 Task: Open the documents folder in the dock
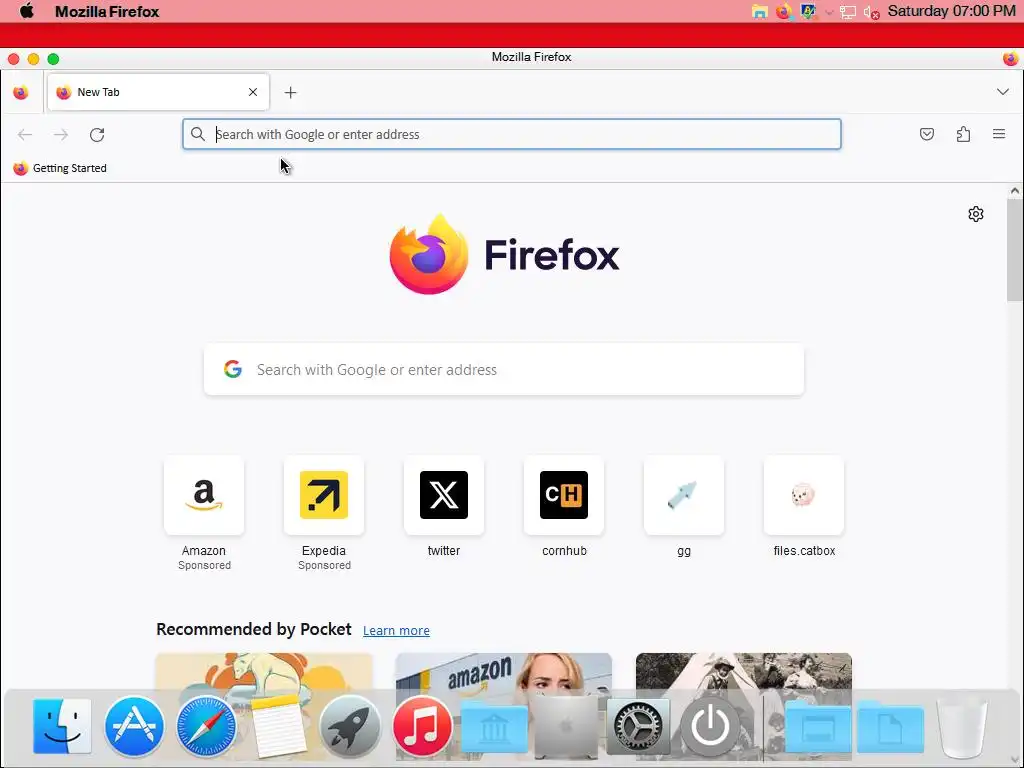tap(890, 727)
